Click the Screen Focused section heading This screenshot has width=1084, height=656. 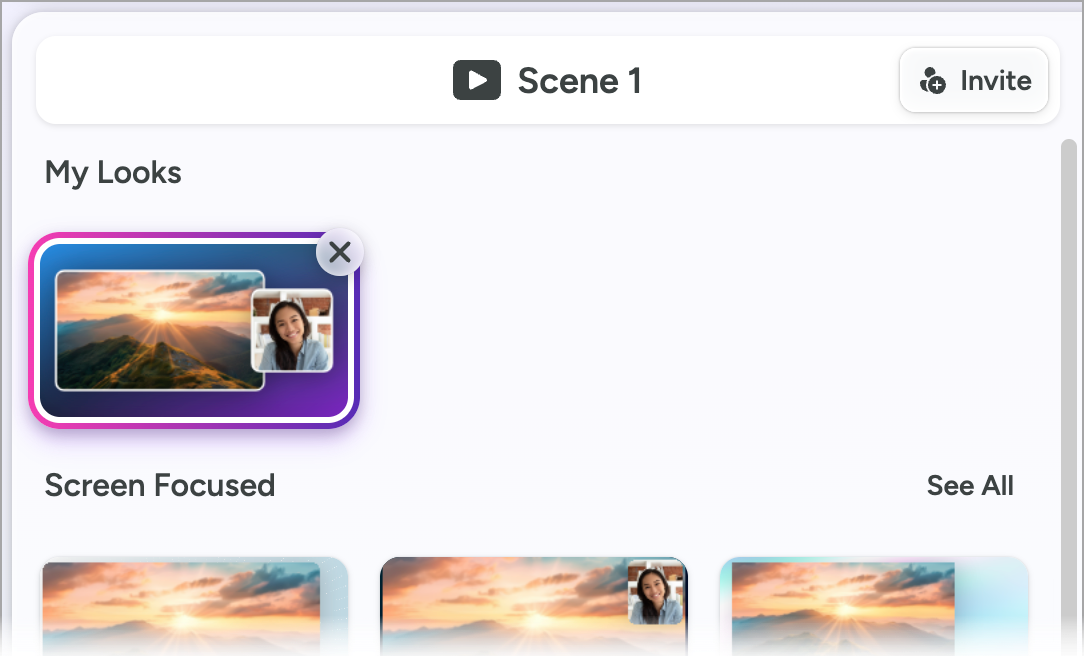[x=160, y=485]
